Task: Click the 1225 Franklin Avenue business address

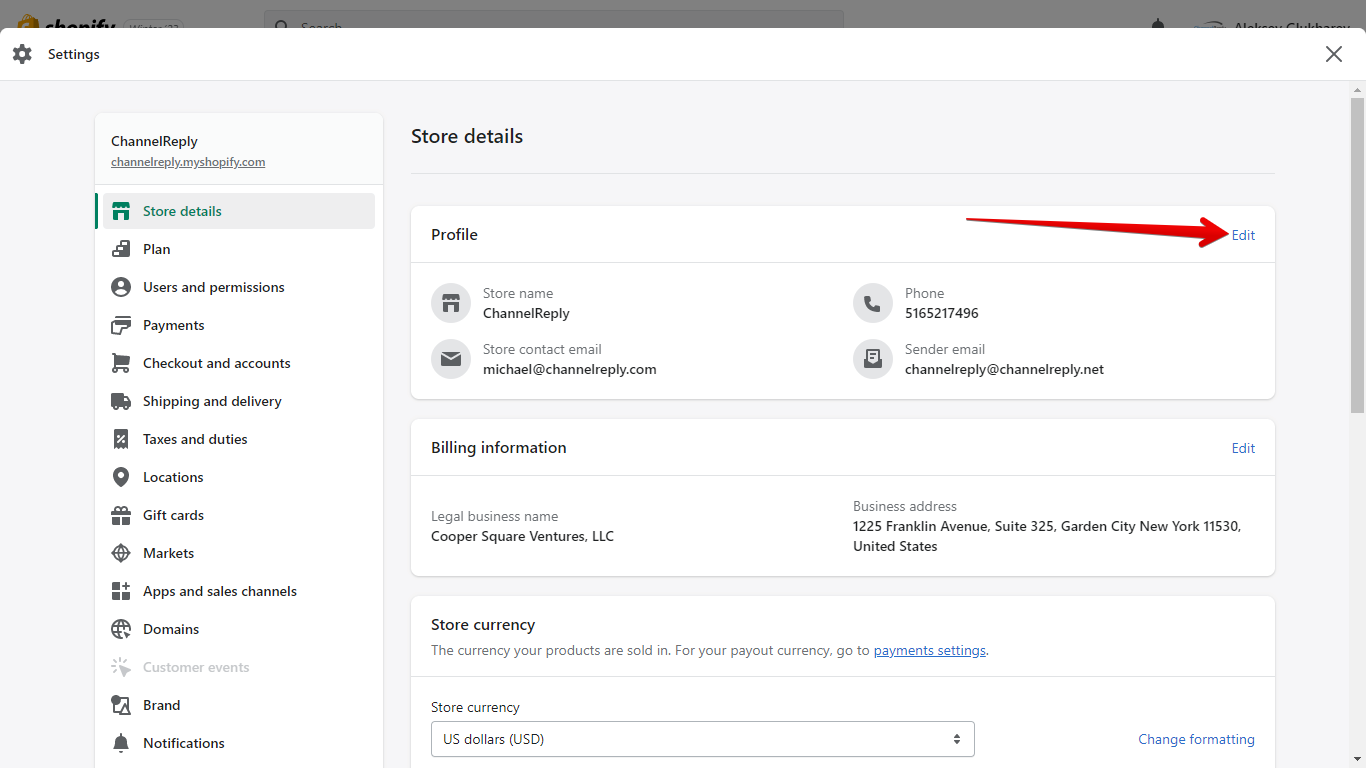Action: 1047,536
